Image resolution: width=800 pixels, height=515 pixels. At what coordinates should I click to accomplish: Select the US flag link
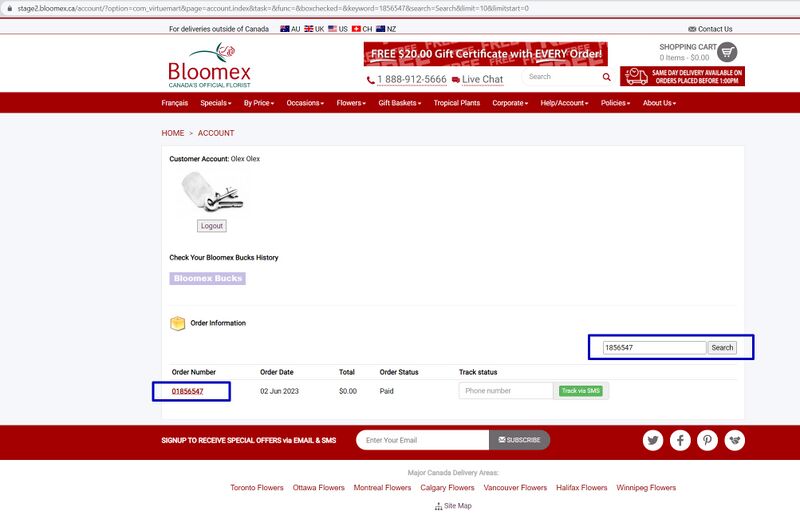tap(338, 29)
